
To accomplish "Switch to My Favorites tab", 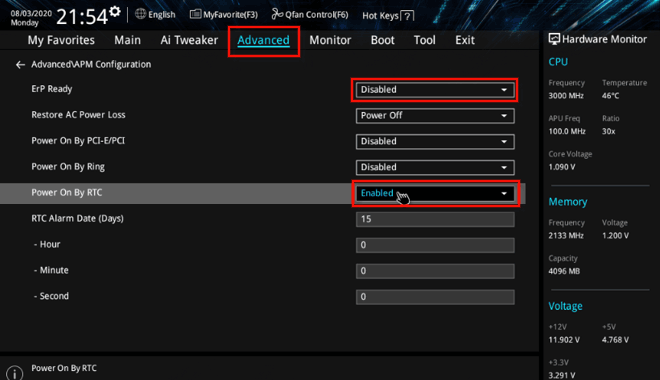I will [61, 40].
